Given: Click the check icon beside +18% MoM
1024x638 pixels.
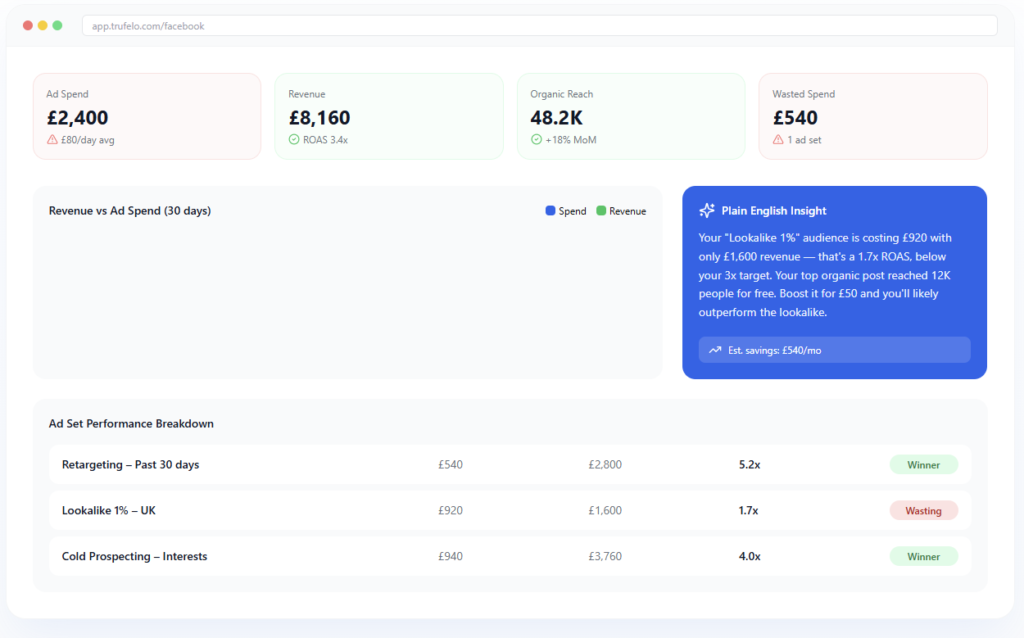Looking at the screenshot, I should (x=536, y=140).
